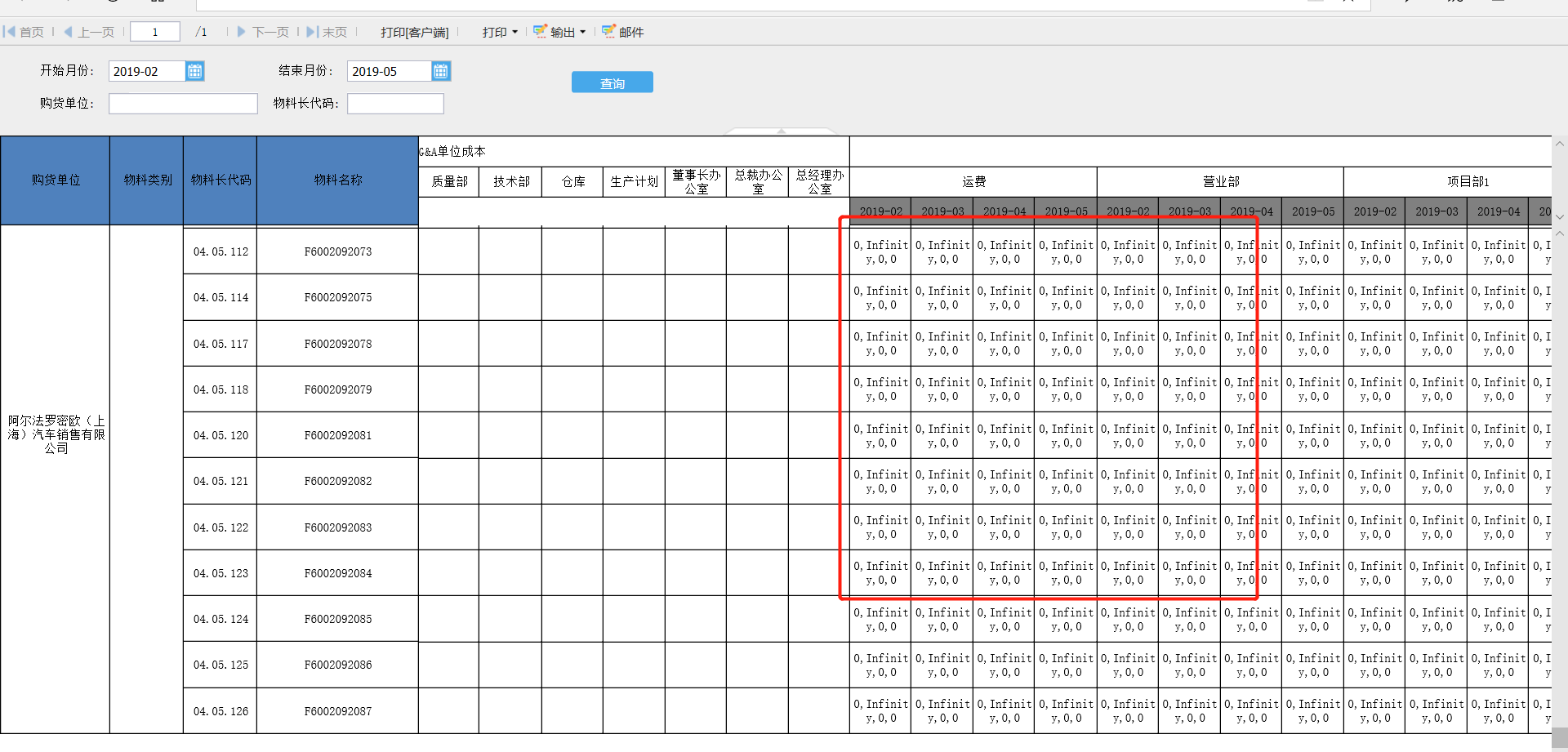Click the page number input box
Screen dimensions: 1568x752
155,32
